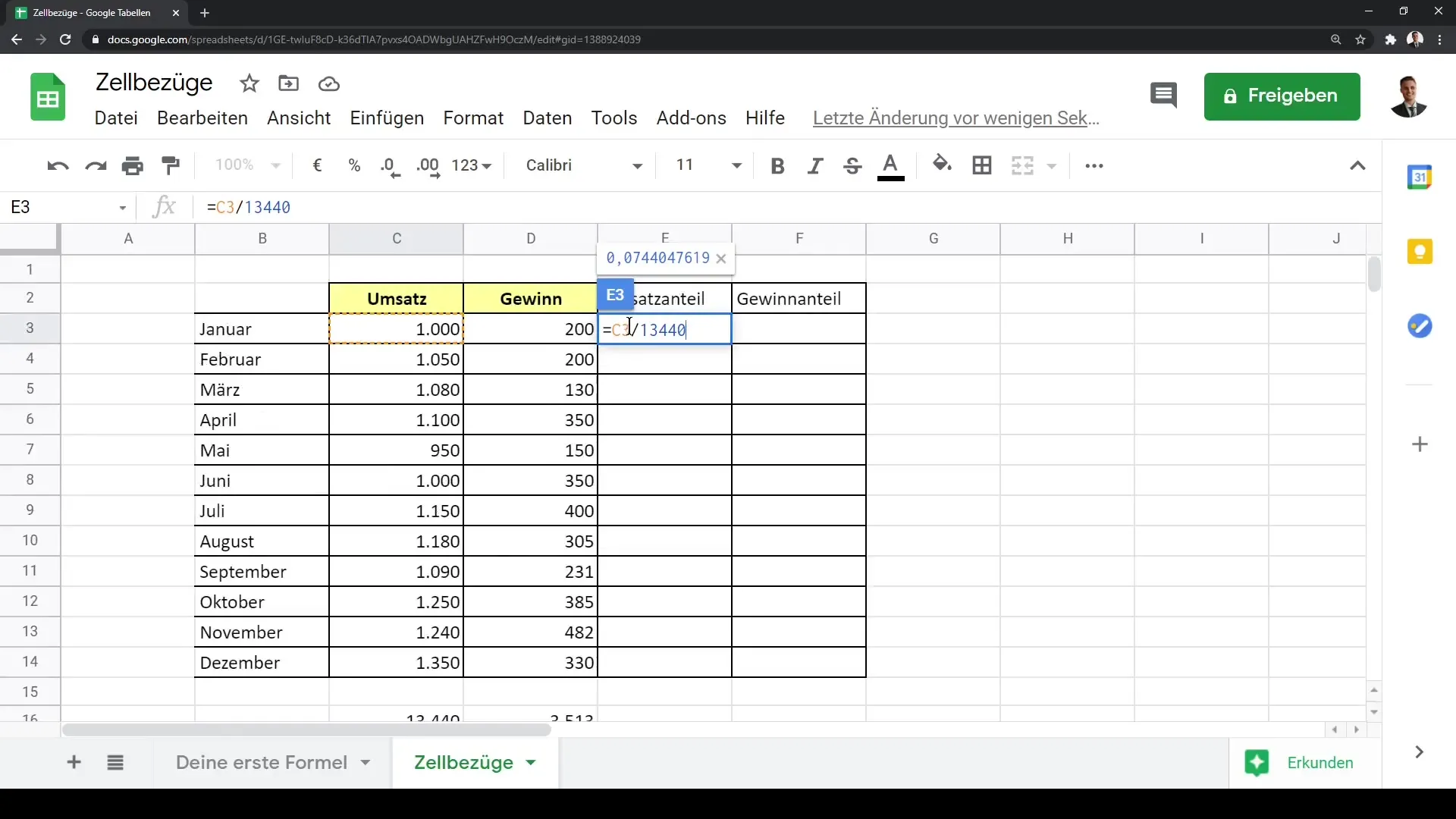Viewport: 1456px width, 819px height.
Task: Open the Add-ons menu
Action: pos(692,118)
